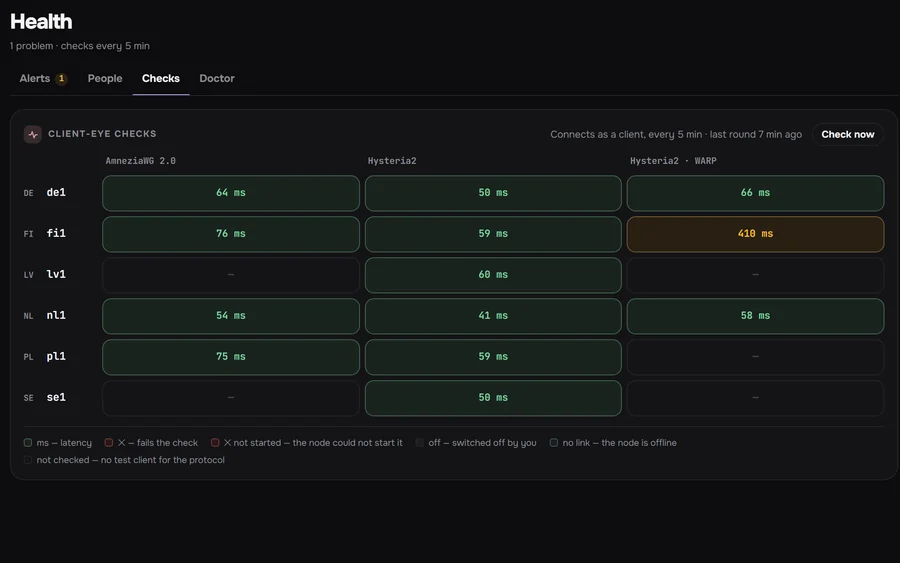Screen dimensions: 900x563
Task: Click the DE country code label
Action: coord(28,193)
